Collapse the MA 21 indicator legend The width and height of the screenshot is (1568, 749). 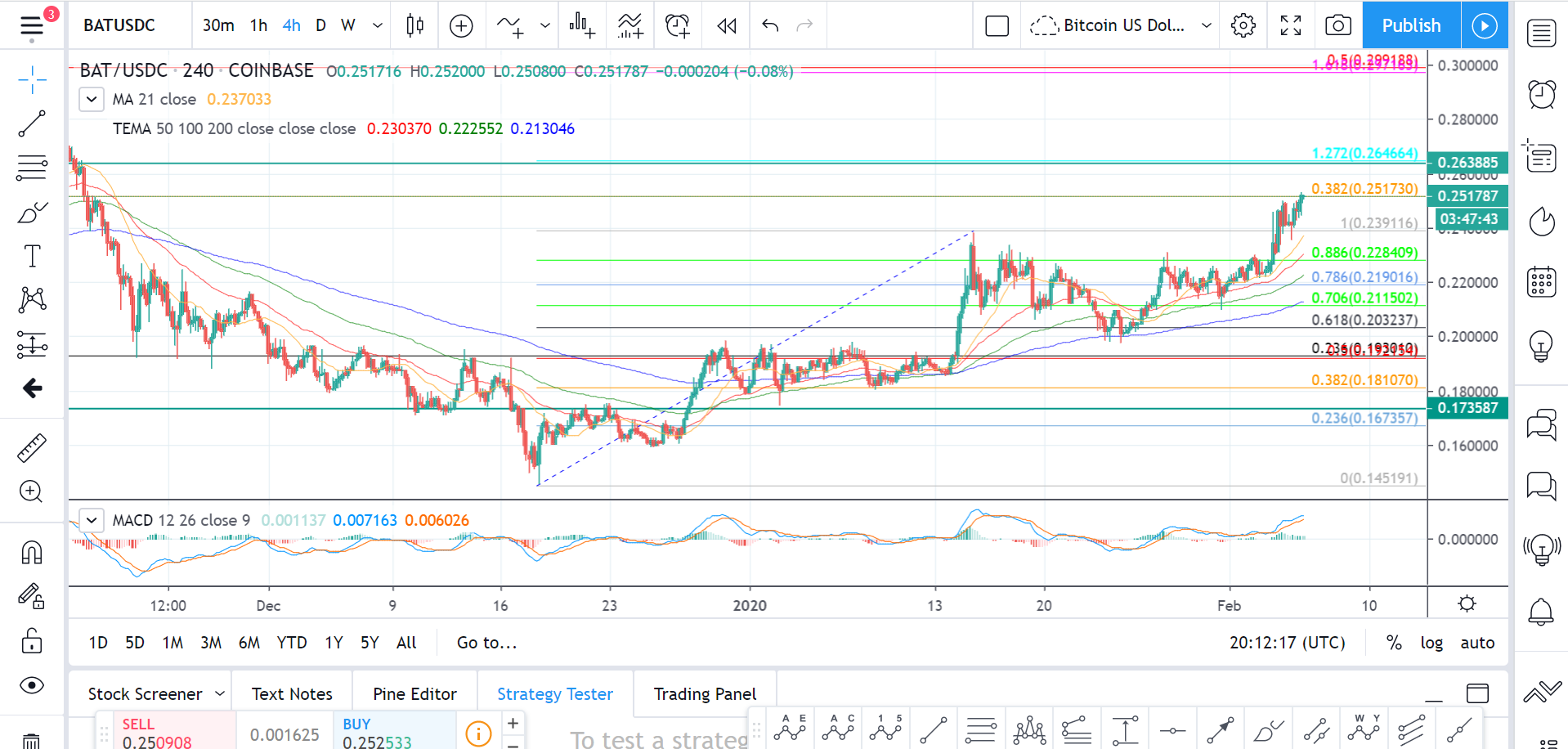point(91,99)
